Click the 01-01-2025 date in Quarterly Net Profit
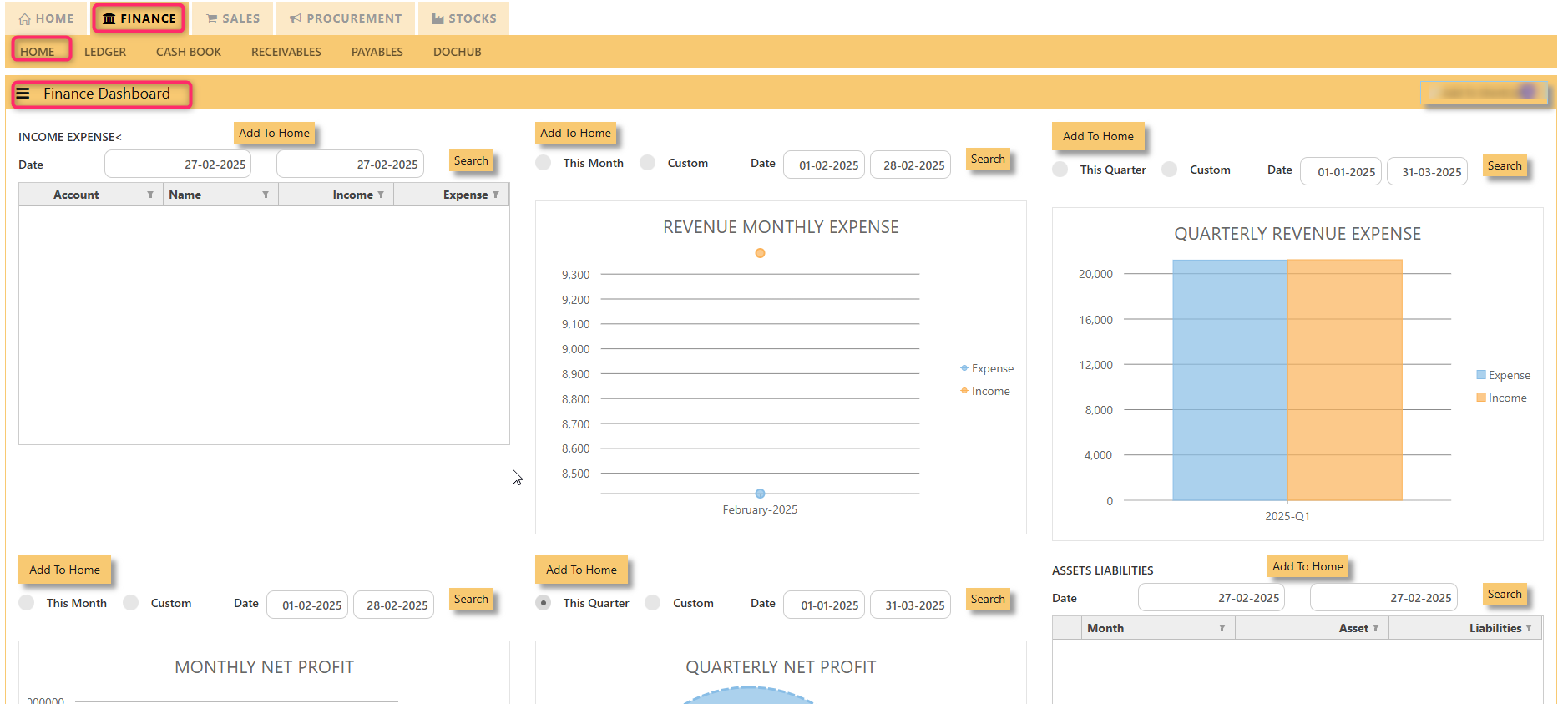The width and height of the screenshot is (1568, 704). pos(824,605)
